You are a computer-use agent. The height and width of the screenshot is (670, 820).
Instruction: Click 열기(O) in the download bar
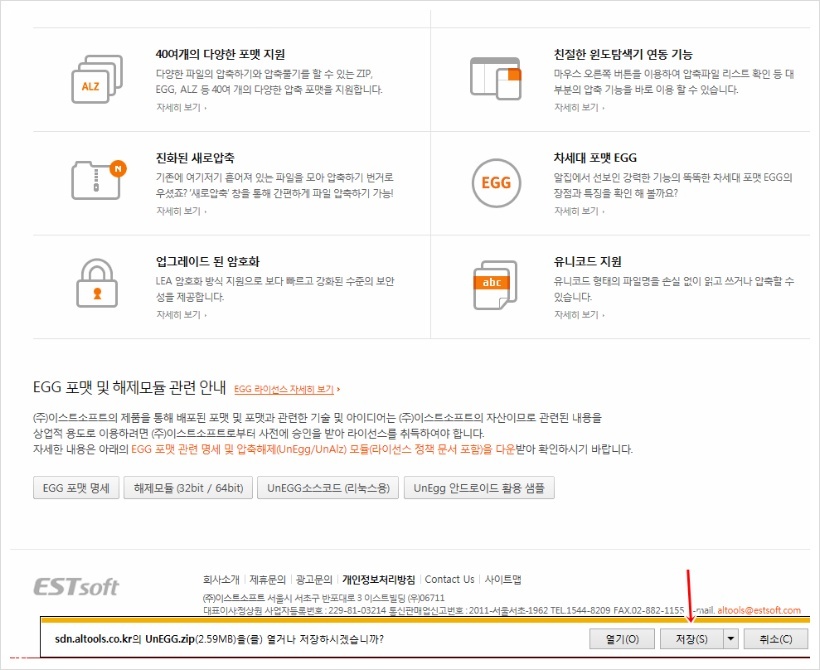point(622,639)
